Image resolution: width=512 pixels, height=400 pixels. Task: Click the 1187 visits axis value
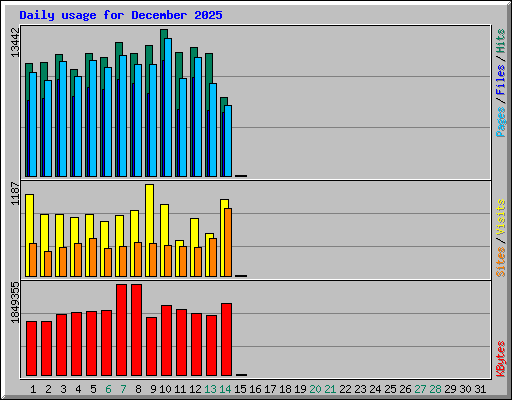click(15, 193)
